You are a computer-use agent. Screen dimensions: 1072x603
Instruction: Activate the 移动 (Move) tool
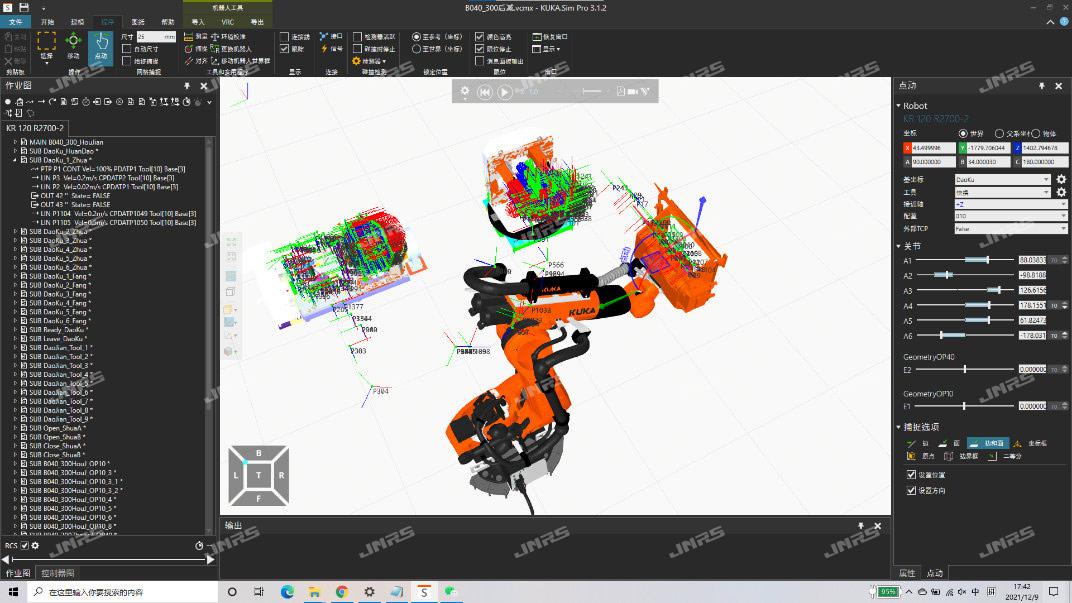(x=73, y=45)
